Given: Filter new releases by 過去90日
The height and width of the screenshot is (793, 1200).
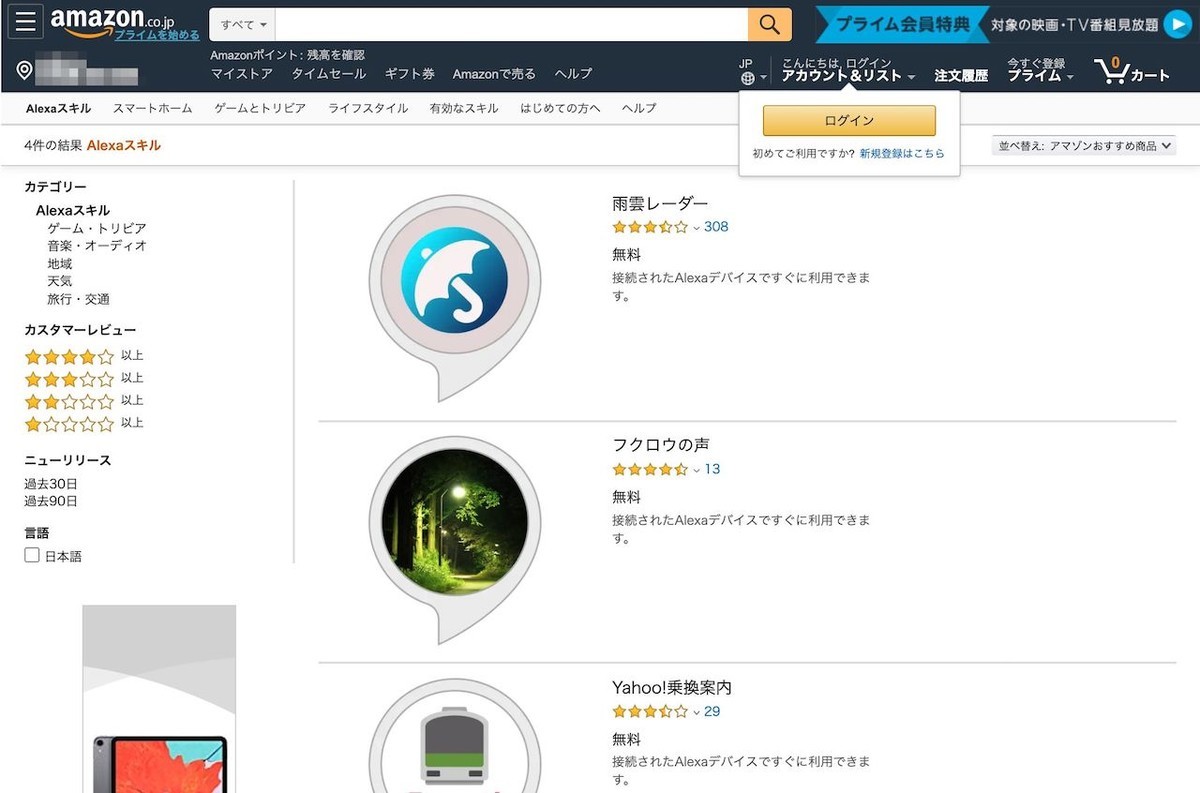Looking at the screenshot, I should click(51, 501).
